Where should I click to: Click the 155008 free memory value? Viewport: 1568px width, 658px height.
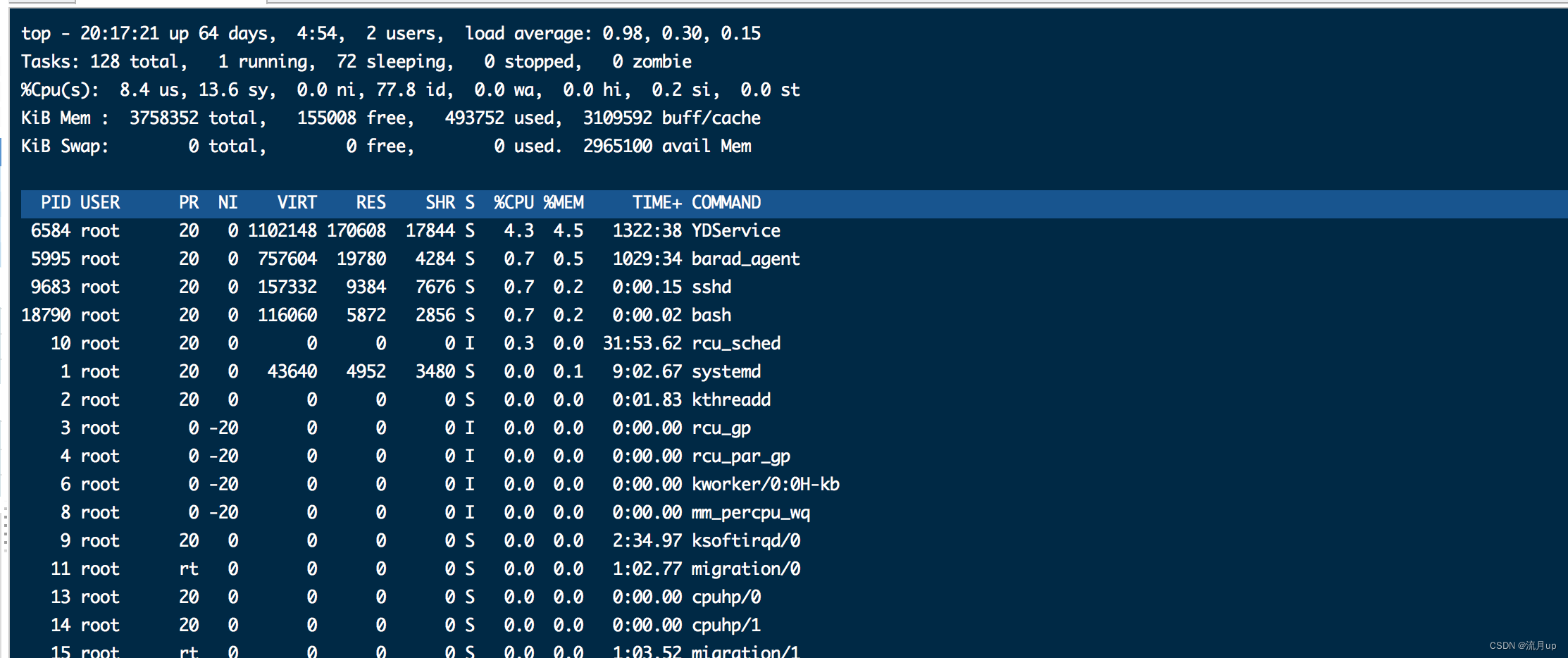[327, 118]
